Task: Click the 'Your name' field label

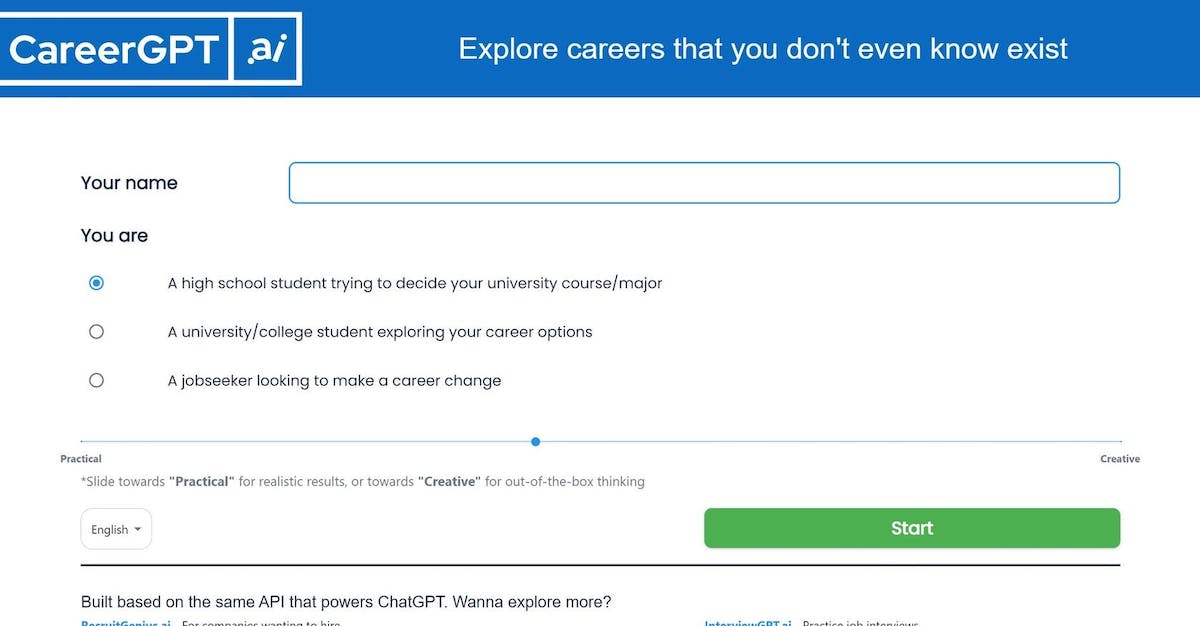Action: pyautogui.click(x=129, y=183)
